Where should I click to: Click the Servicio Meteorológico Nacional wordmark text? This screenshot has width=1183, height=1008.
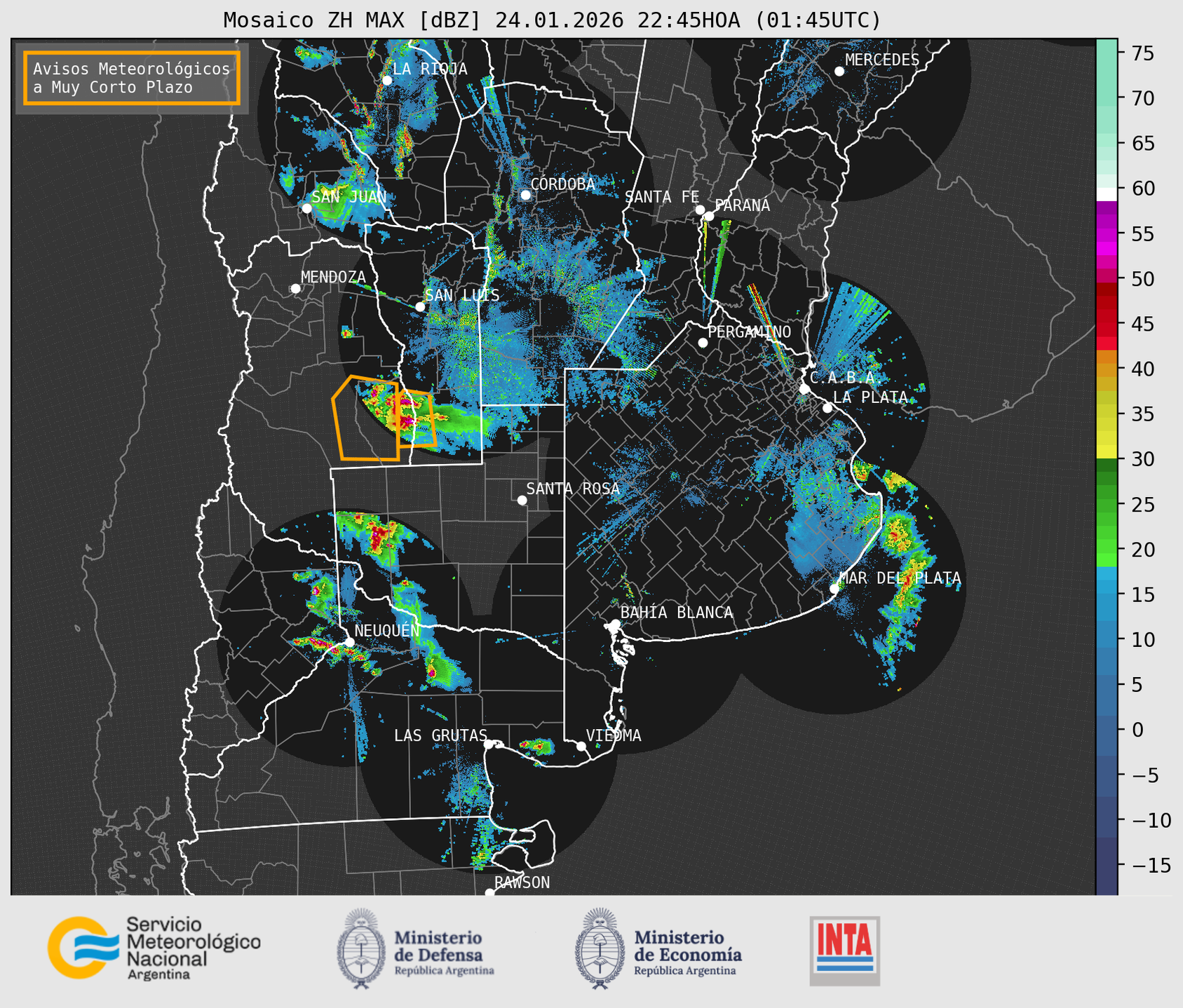(193, 948)
